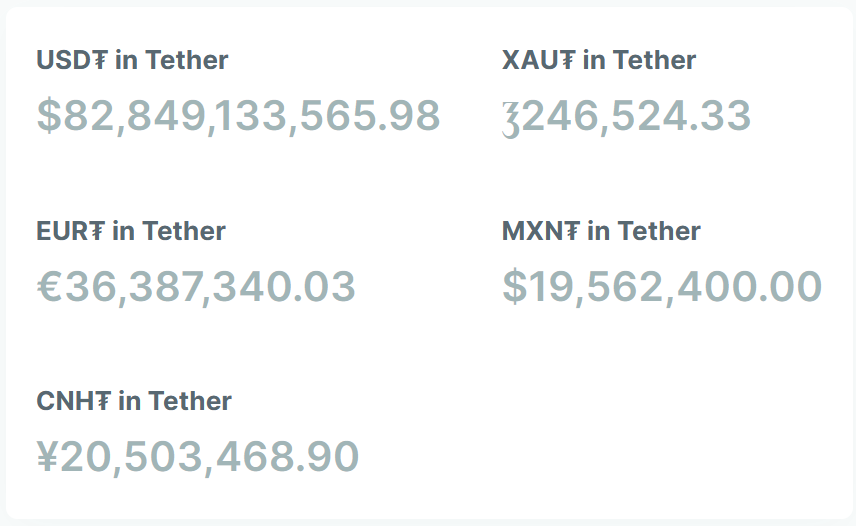This screenshot has height=526, width=856.
Task: Click the CNH₮ amount 20,503,468.90
Action: 210,458
